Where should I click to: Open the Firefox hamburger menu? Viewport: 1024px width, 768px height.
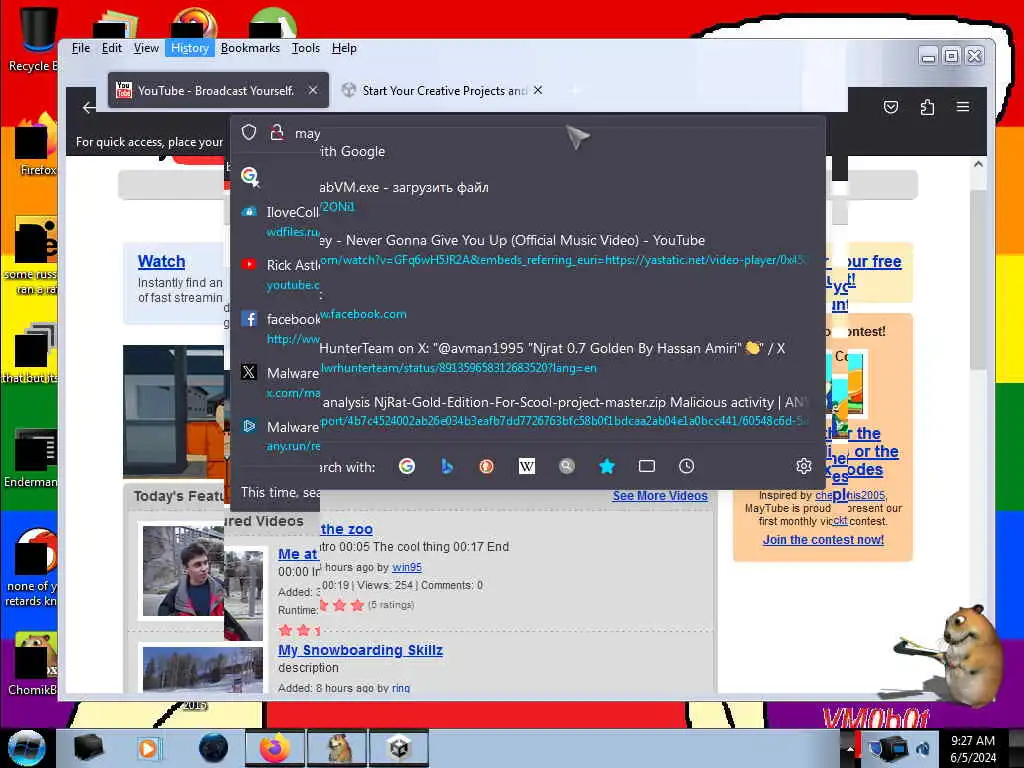tap(963, 106)
